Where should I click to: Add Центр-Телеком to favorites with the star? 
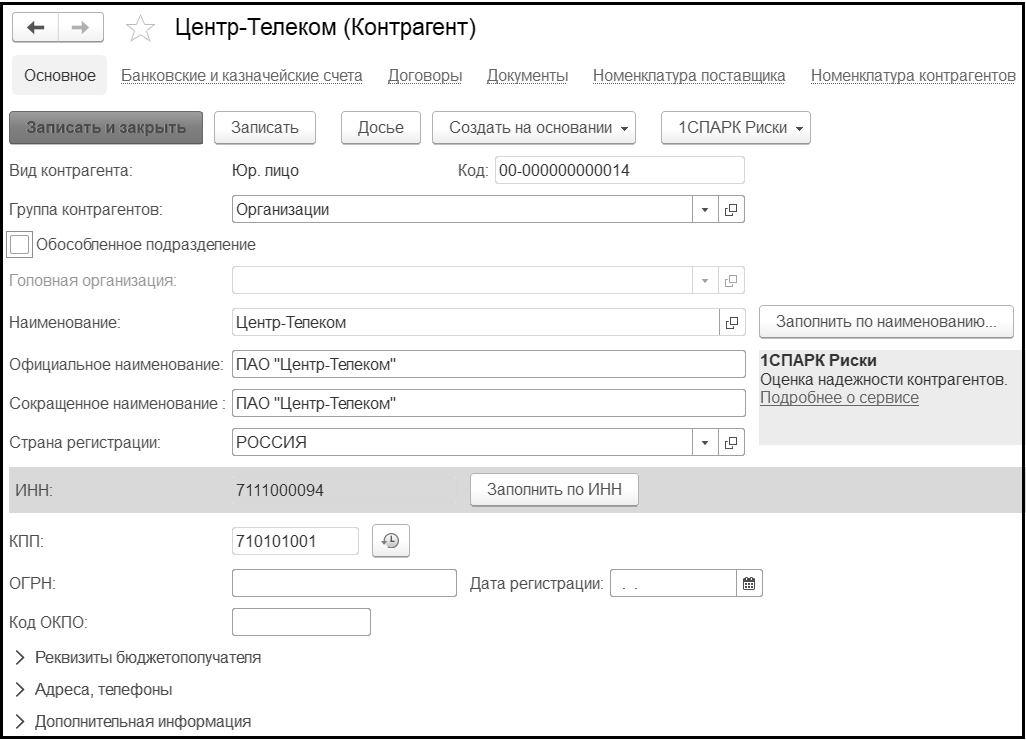140,29
